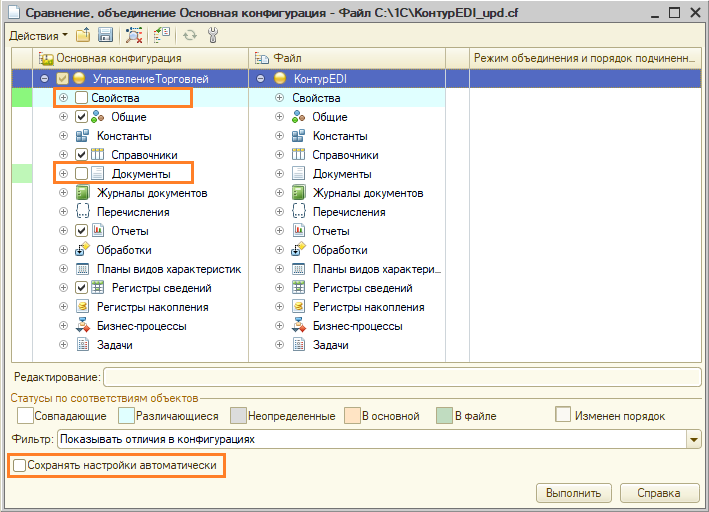Click the Неопределенные gray status swatch
This screenshot has height=512, width=709.
coord(238,416)
